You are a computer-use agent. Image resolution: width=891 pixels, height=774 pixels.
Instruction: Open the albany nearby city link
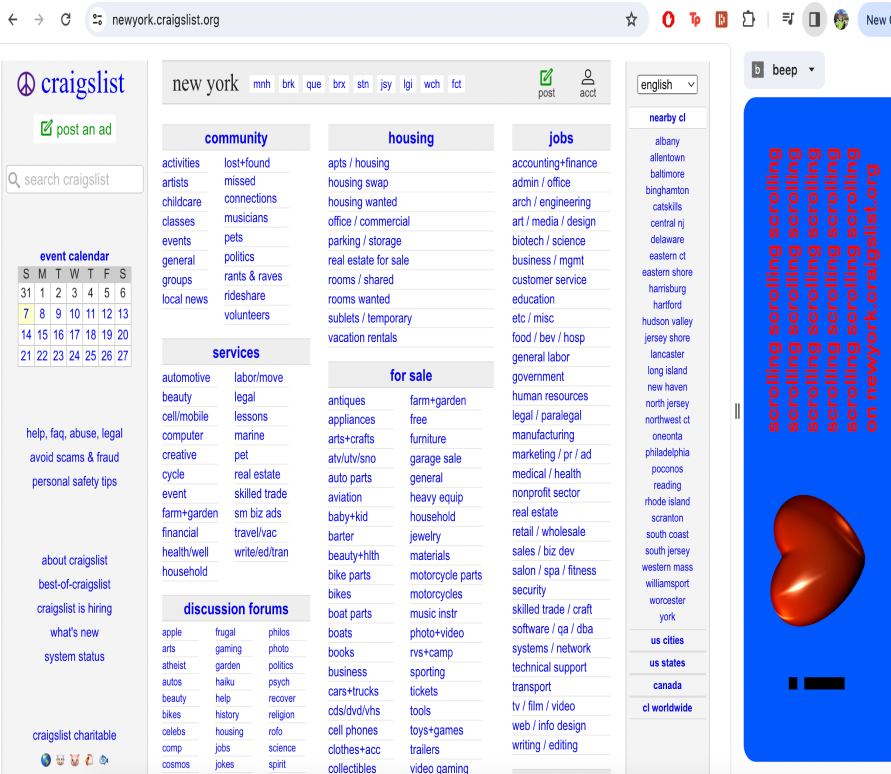click(667, 141)
